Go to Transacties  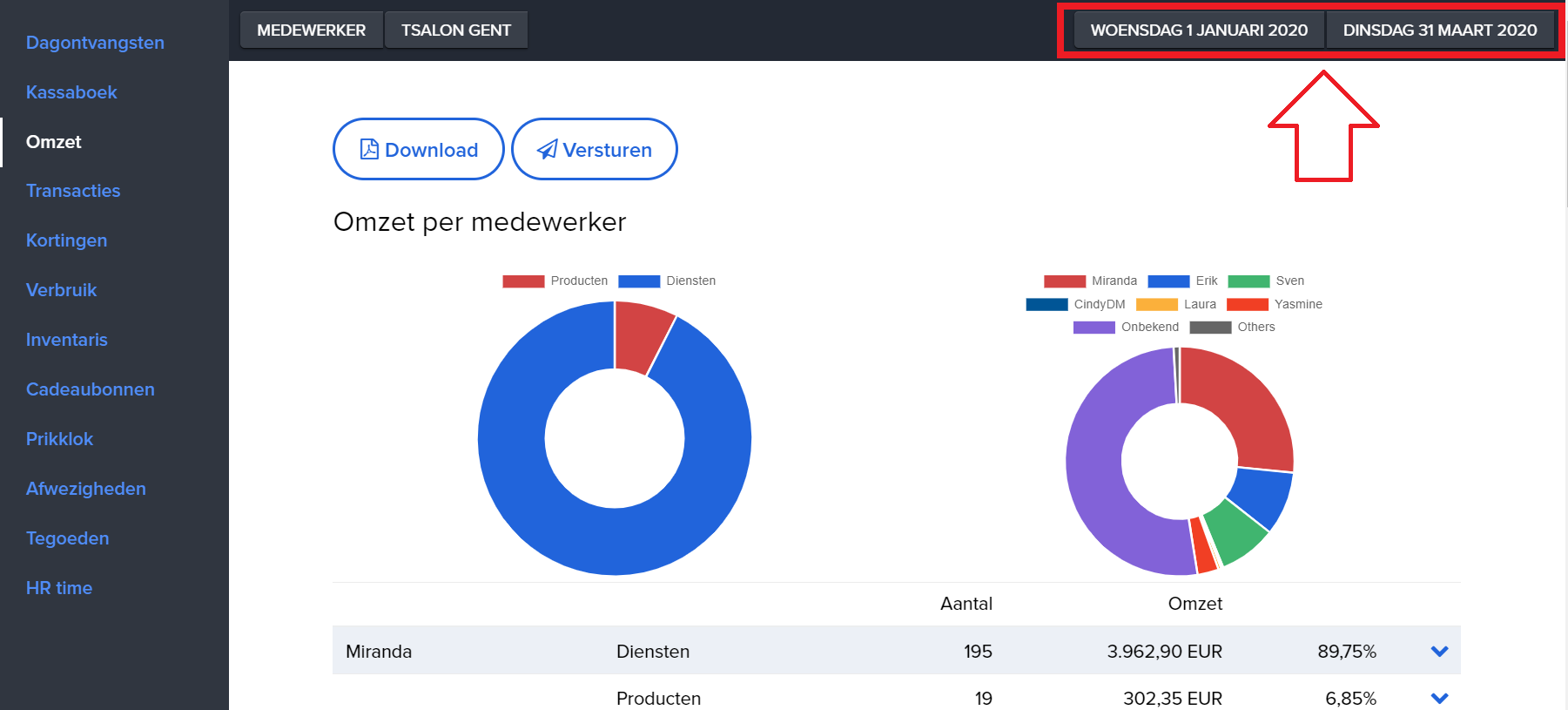pyautogui.click(x=73, y=191)
